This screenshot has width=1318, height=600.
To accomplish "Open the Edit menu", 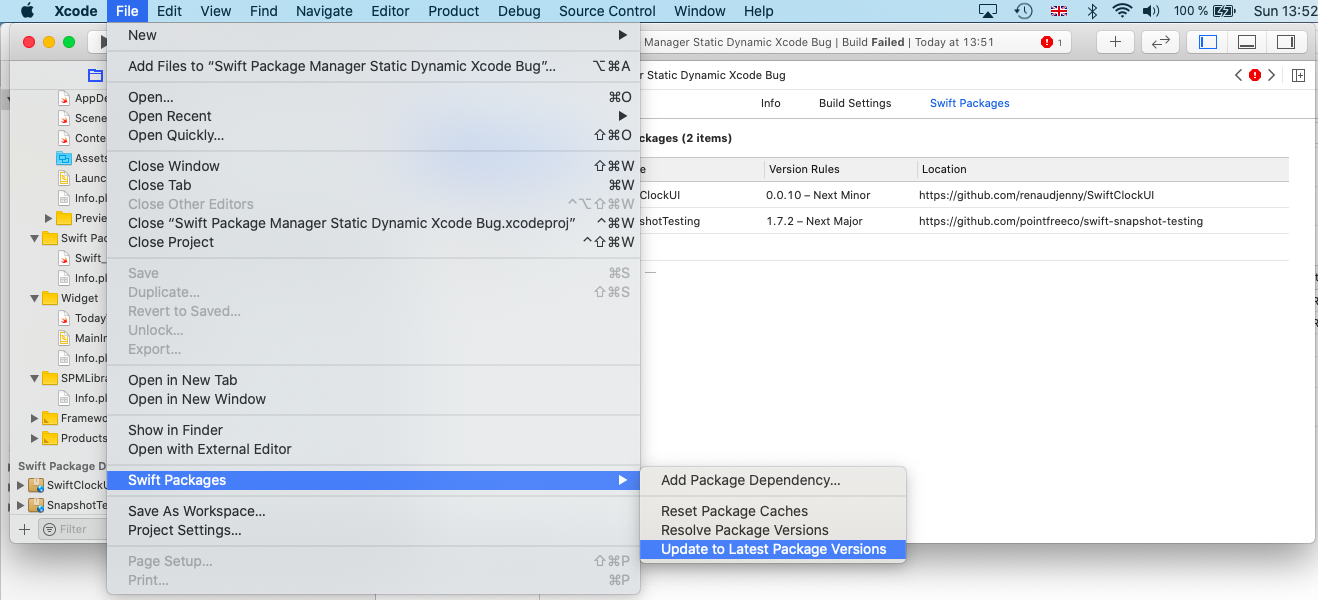I will [x=169, y=11].
